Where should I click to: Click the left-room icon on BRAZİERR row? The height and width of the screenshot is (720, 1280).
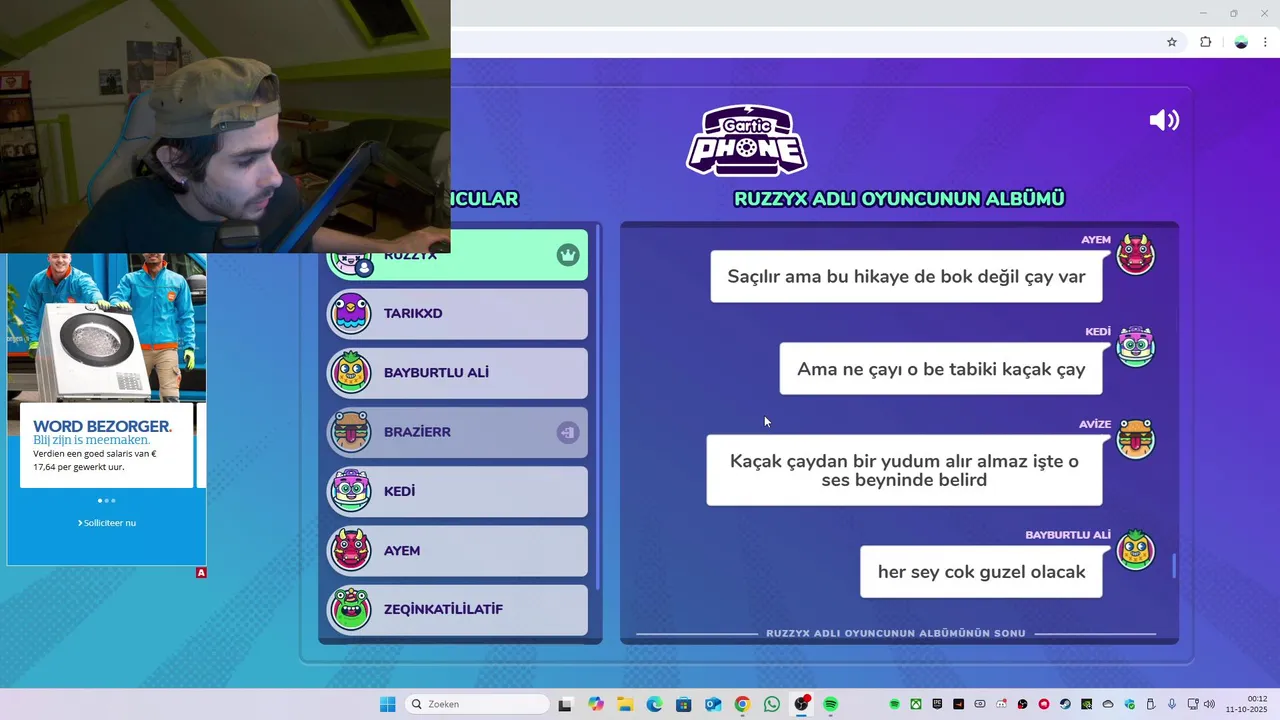click(x=567, y=432)
